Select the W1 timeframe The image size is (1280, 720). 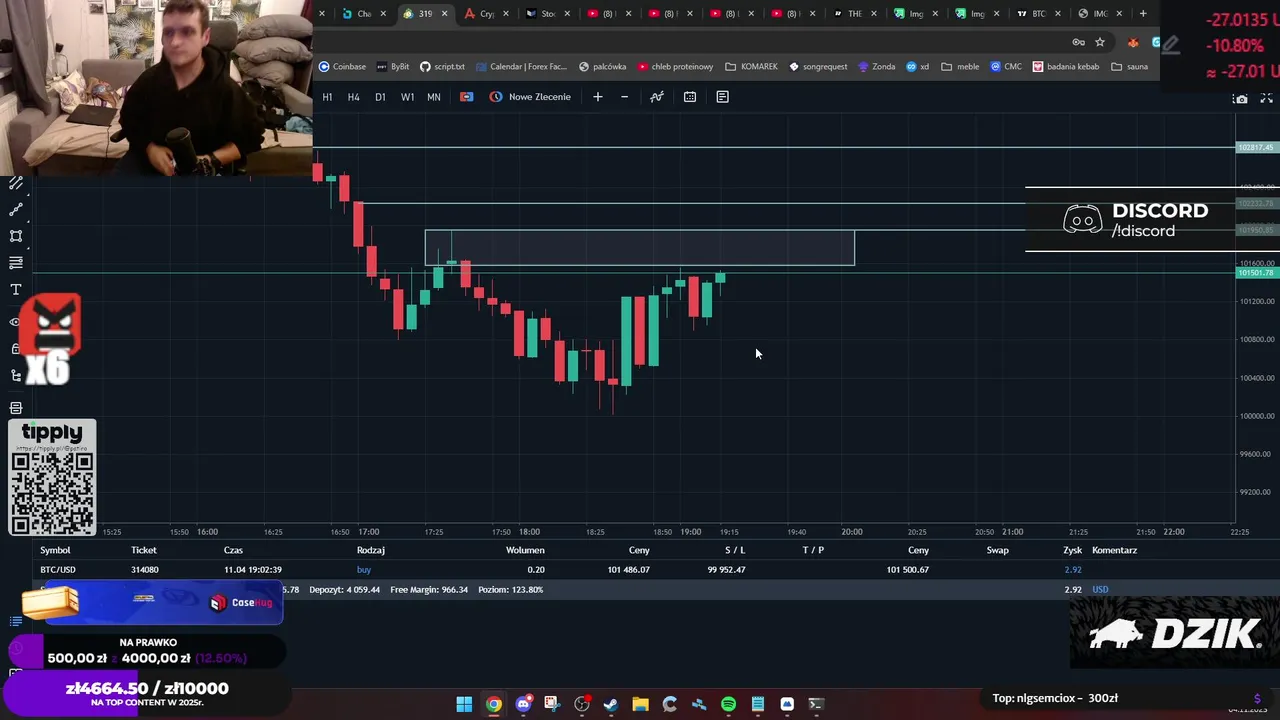pyautogui.click(x=407, y=97)
